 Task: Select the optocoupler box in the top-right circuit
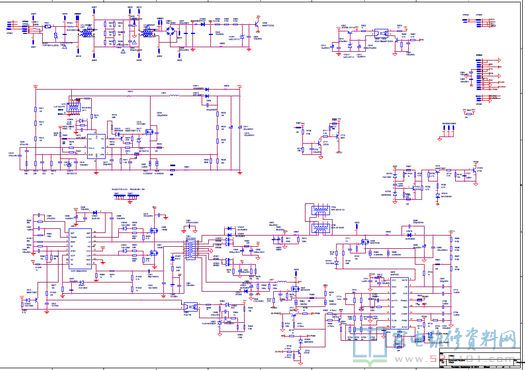point(381,33)
